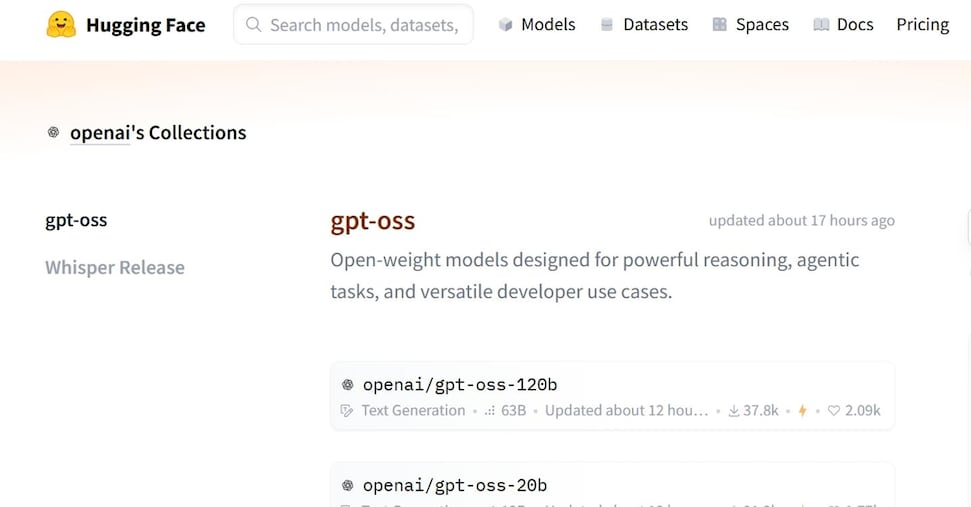Click the cube icon beside Models
The image size is (971, 507).
click(x=505, y=25)
